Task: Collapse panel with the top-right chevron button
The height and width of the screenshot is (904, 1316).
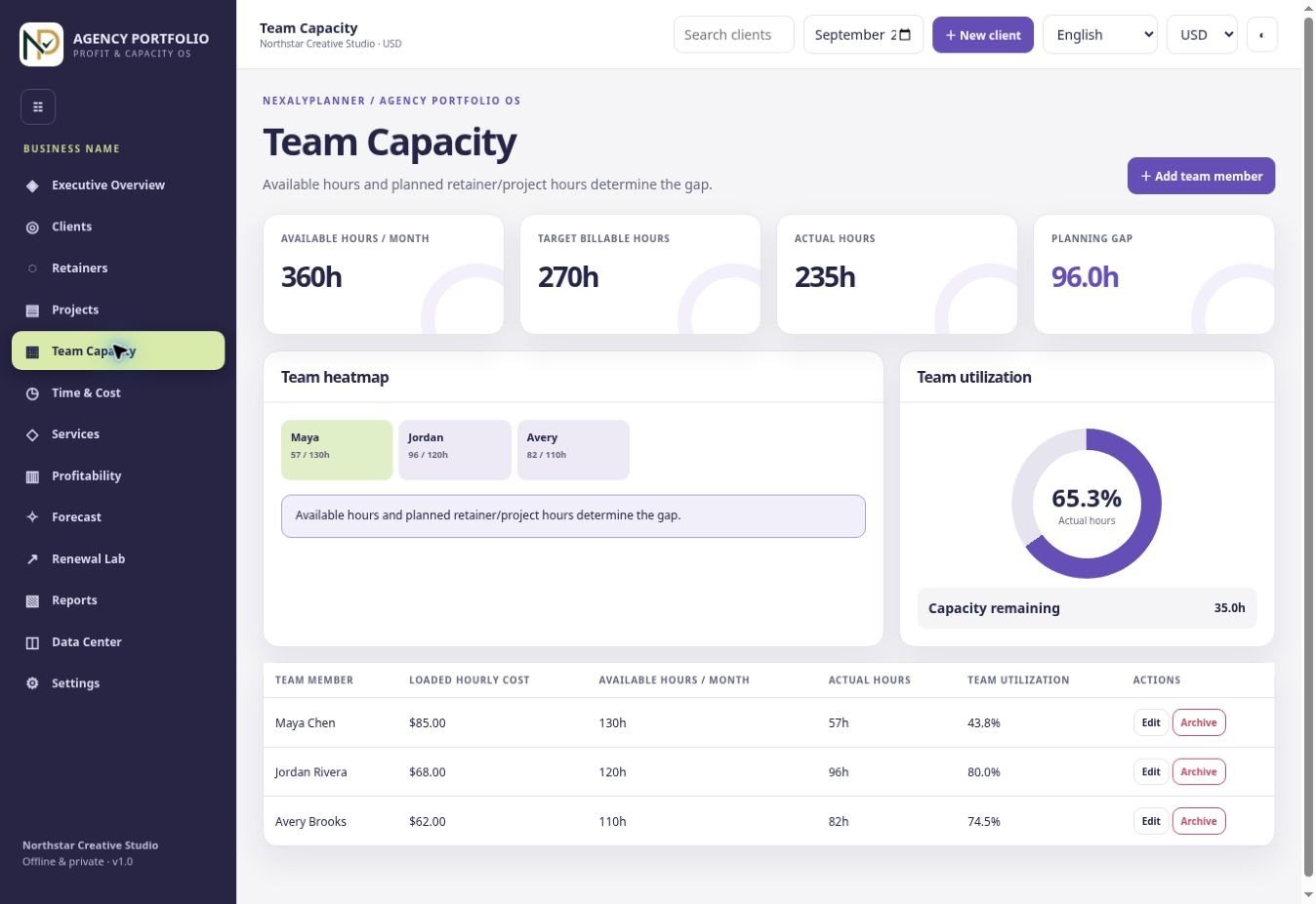Action: (x=1262, y=35)
